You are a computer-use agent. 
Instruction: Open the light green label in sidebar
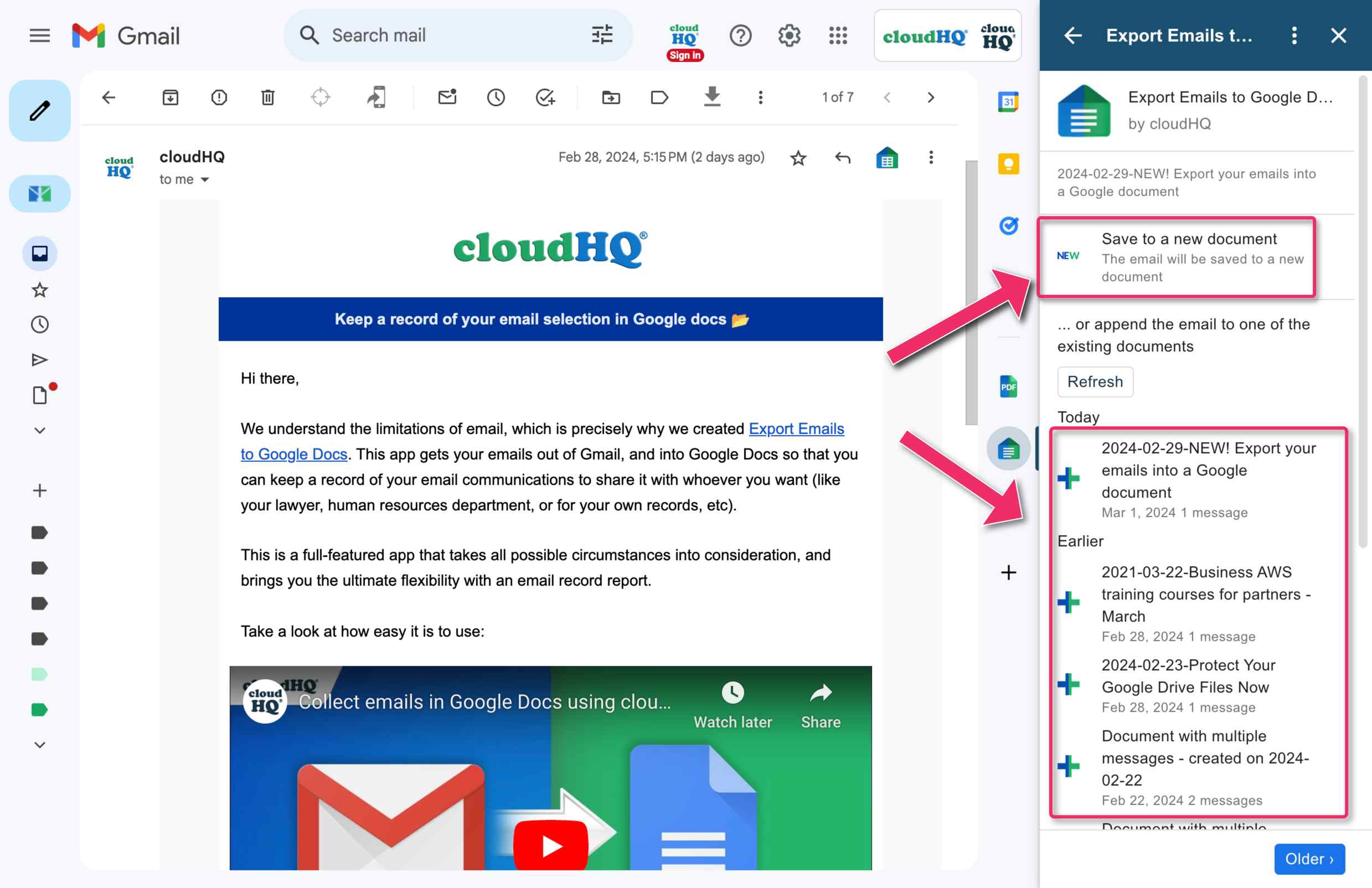[39, 674]
